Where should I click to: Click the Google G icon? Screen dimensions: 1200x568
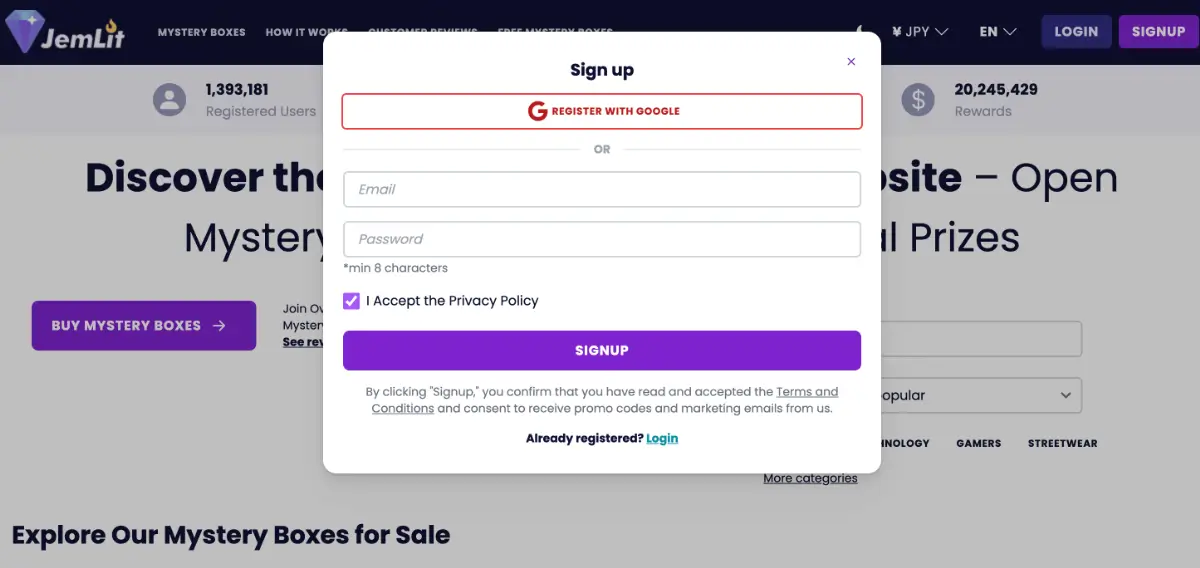coord(538,111)
